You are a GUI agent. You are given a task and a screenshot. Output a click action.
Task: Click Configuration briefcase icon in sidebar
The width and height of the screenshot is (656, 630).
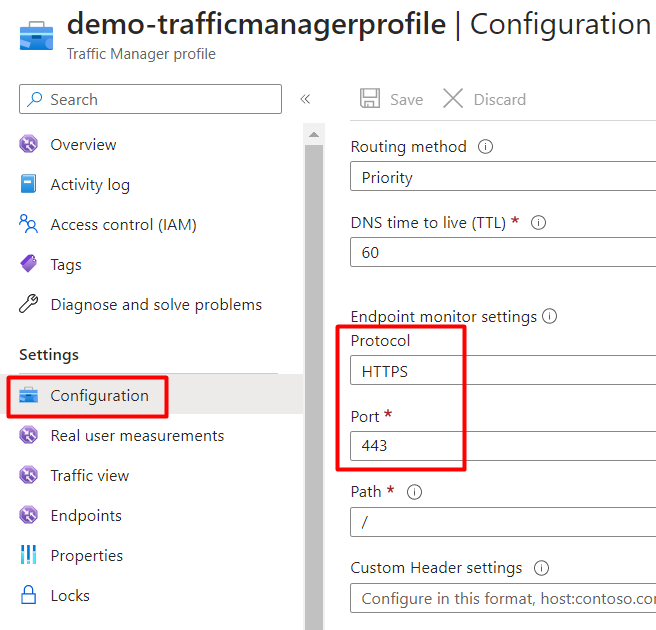[28, 395]
